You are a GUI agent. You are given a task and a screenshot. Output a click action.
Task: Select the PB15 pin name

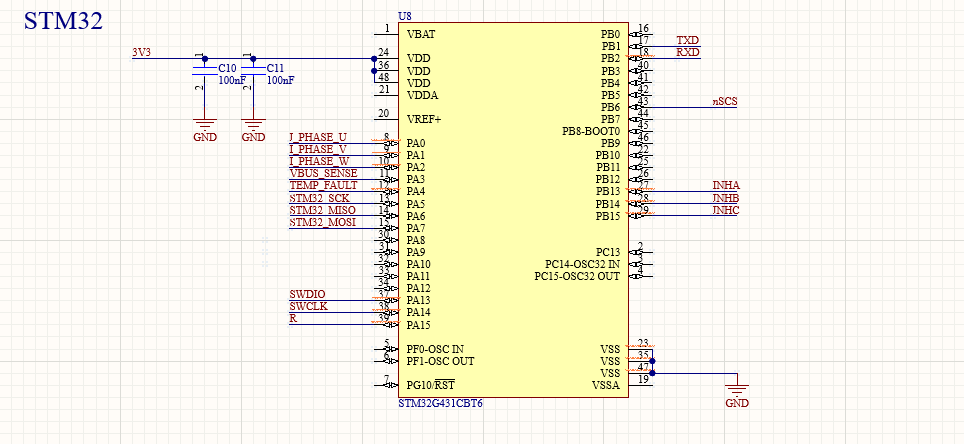tap(608, 216)
